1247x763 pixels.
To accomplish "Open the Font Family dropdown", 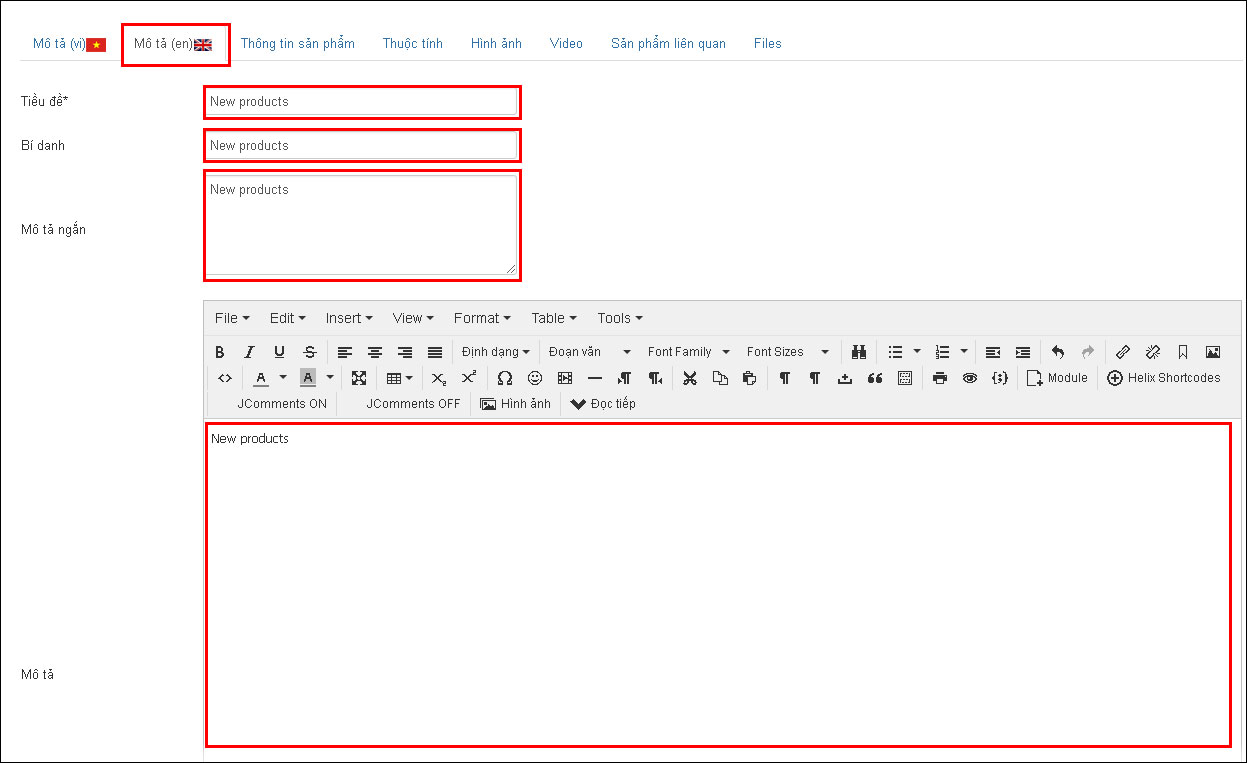I will pyautogui.click(x=689, y=352).
